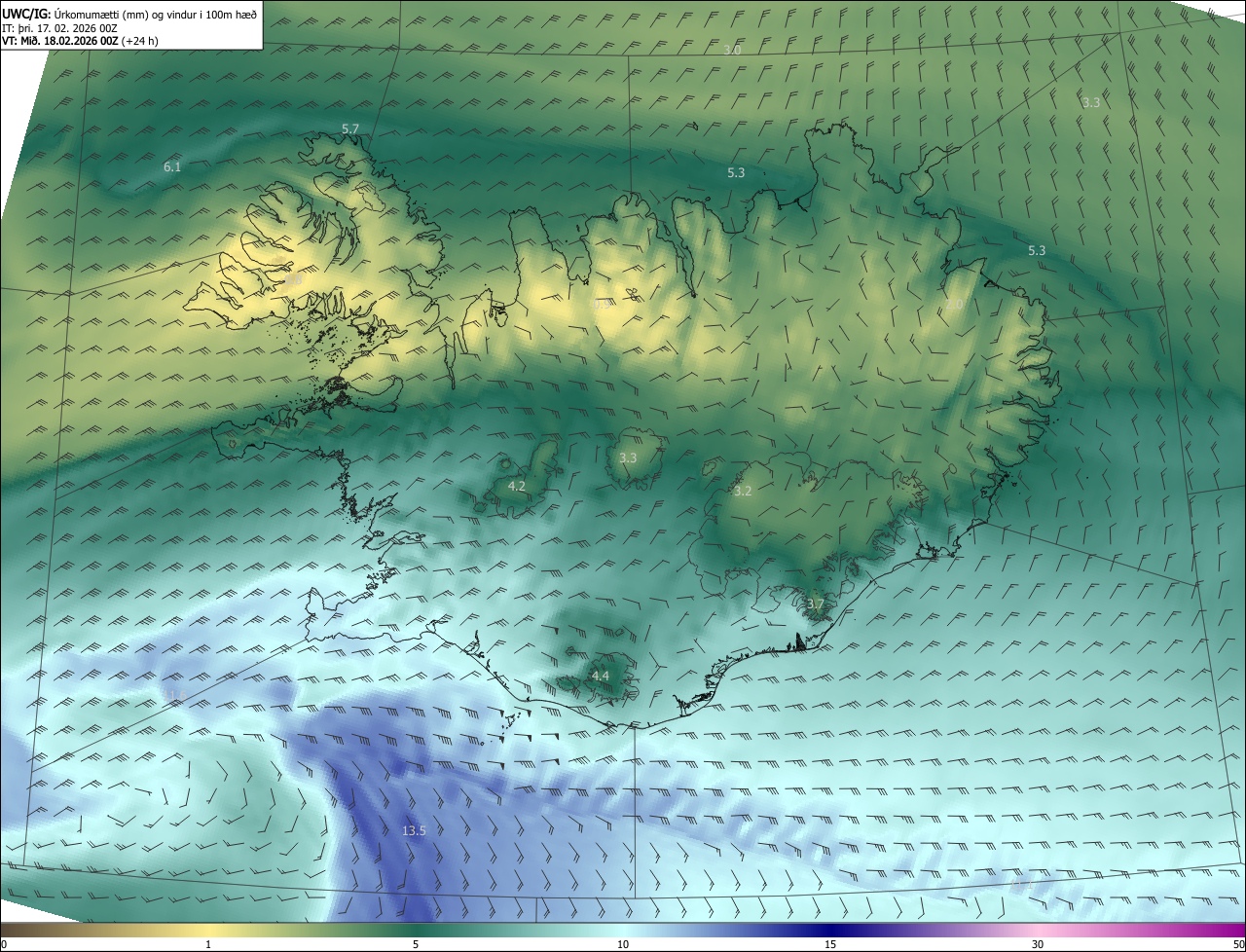The image size is (1246, 952).
Task: Click the 5.7 value label
Action: tap(350, 128)
